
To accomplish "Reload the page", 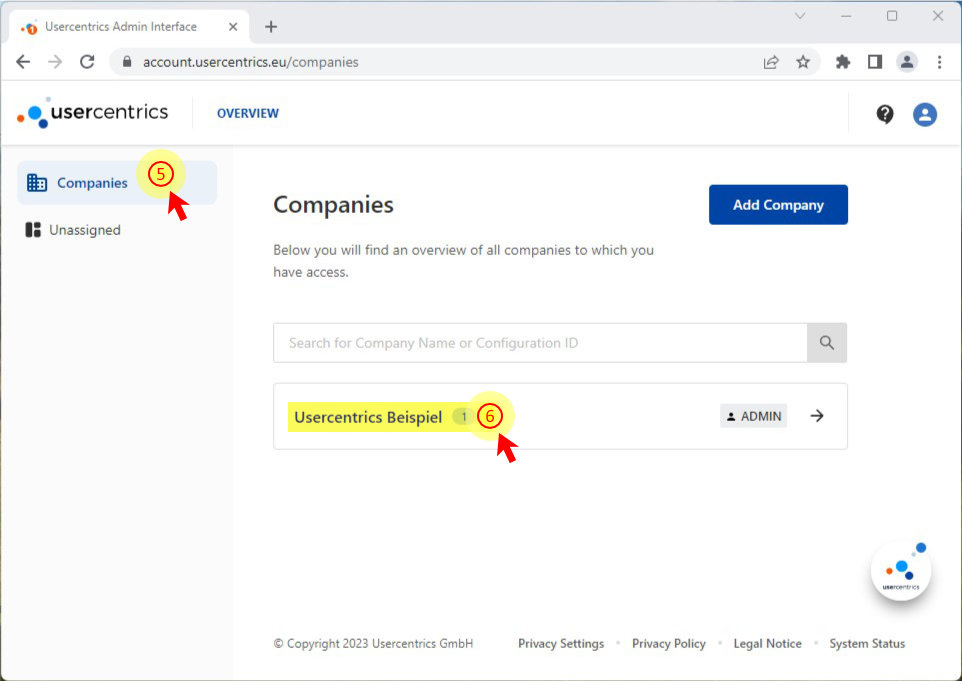I will click(x=87, y=62).
